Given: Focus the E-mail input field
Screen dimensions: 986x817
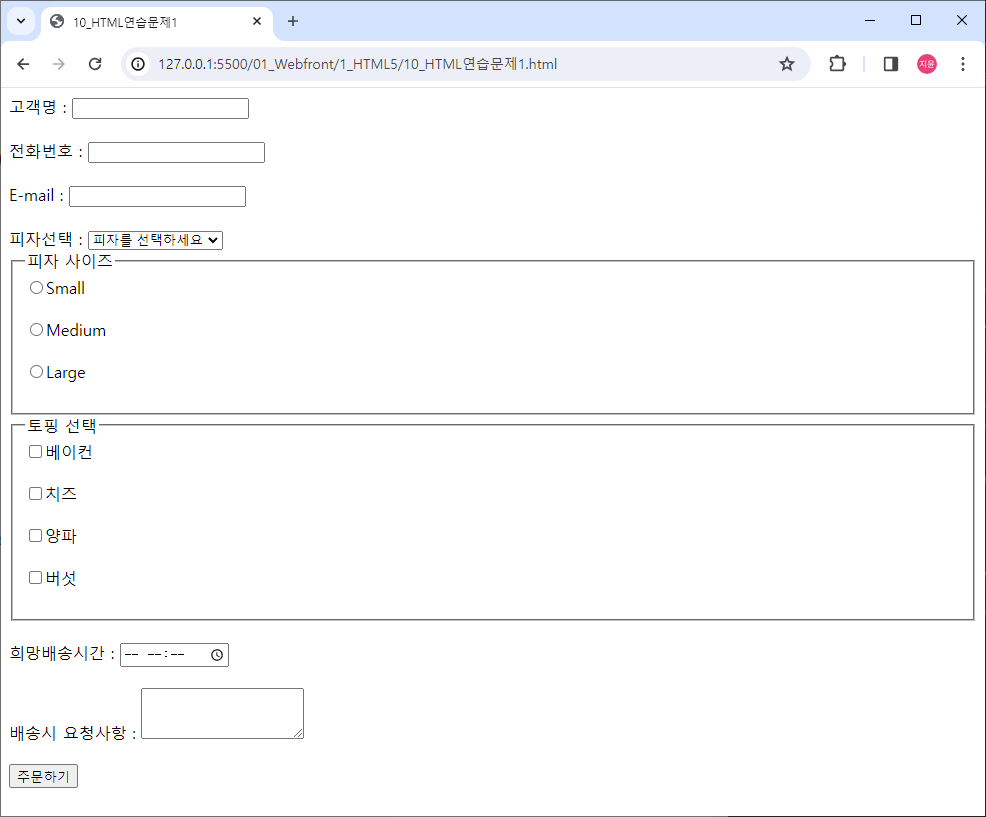Looking at the screenshot, I should (157, 196).
